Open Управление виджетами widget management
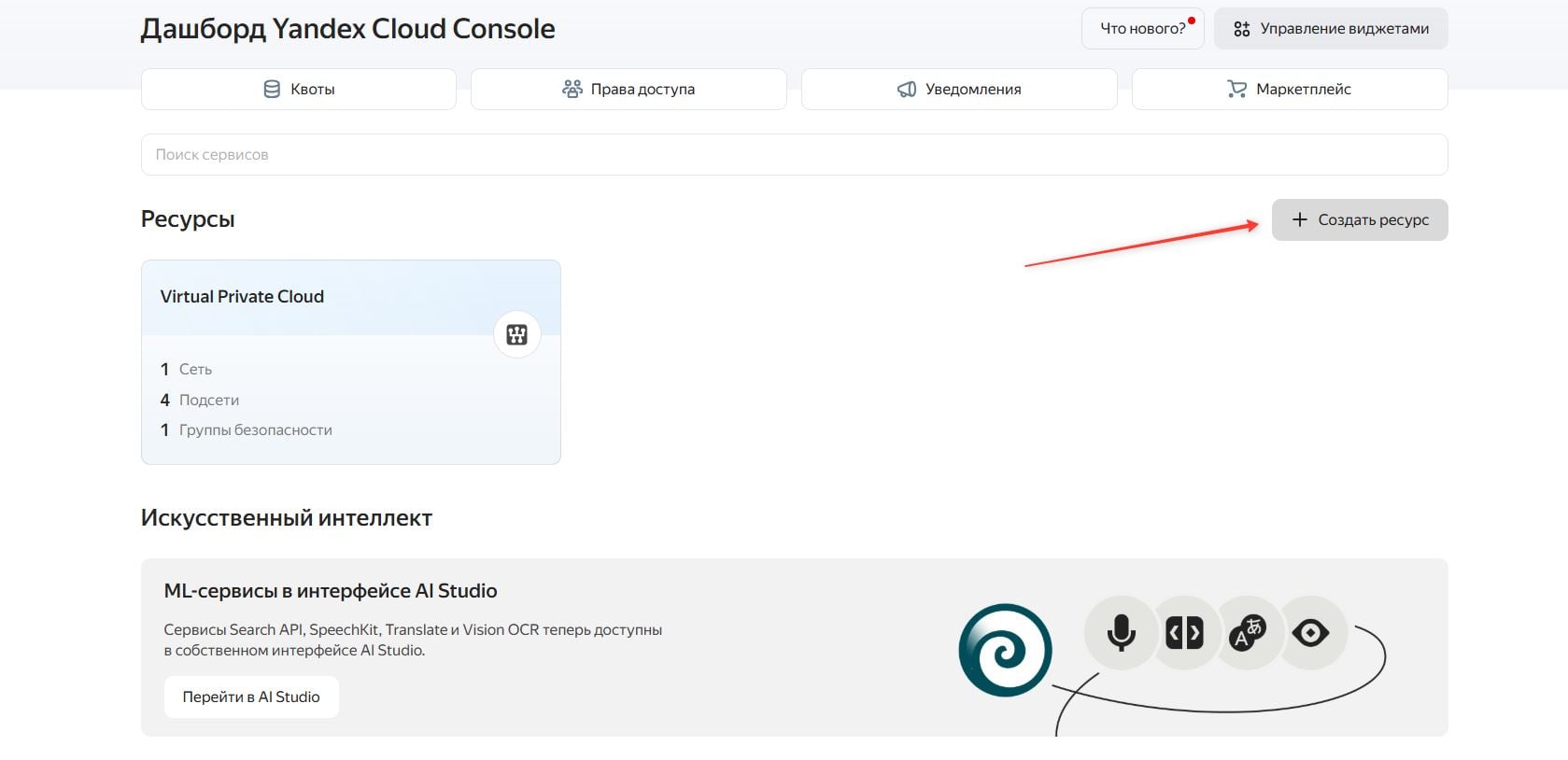The height and width of the screenshot is (760, 1568). point(1331,29)
